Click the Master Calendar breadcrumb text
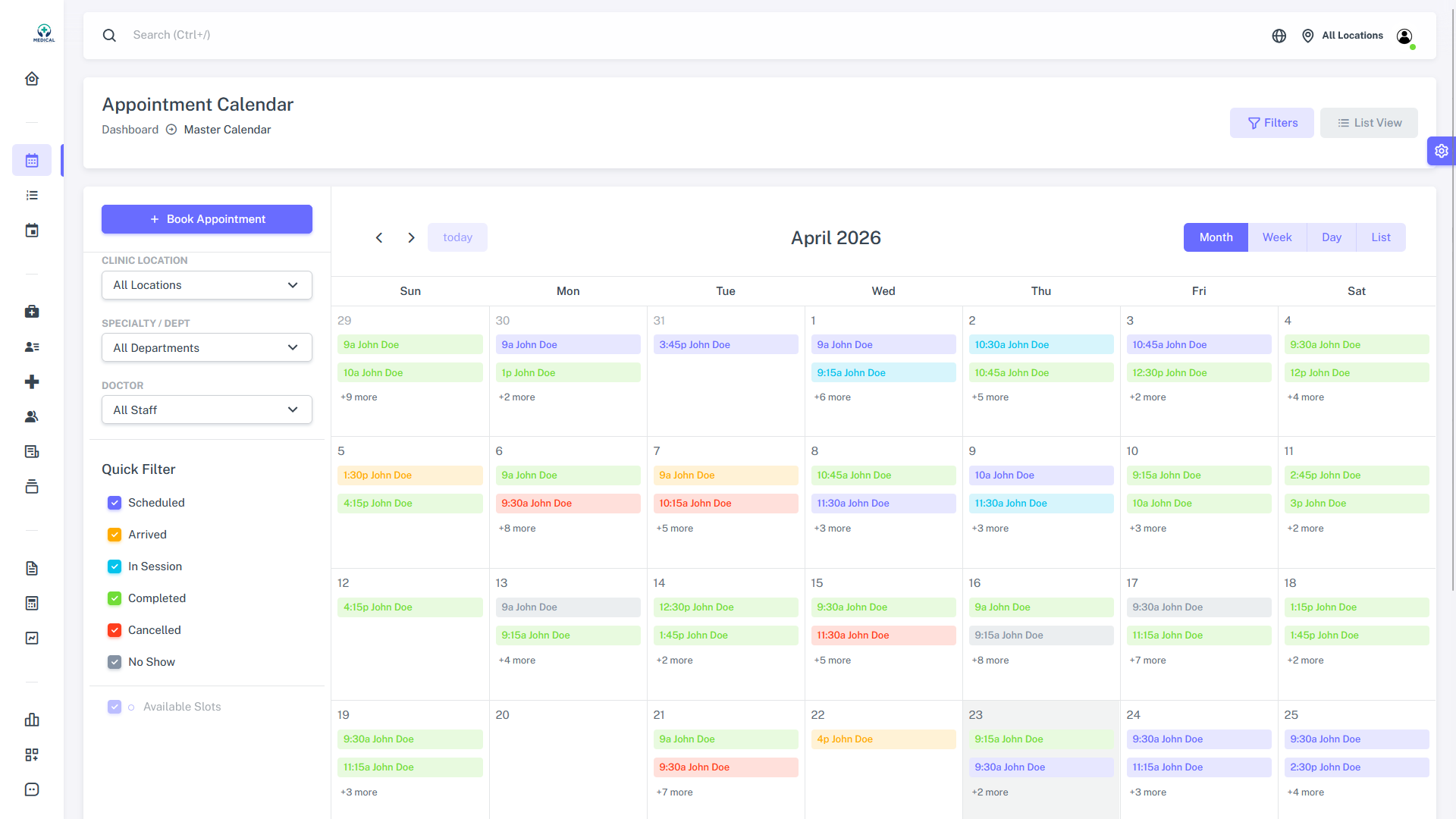The image size is (1456, 819). pyautogui.click(x=227, y=130)
